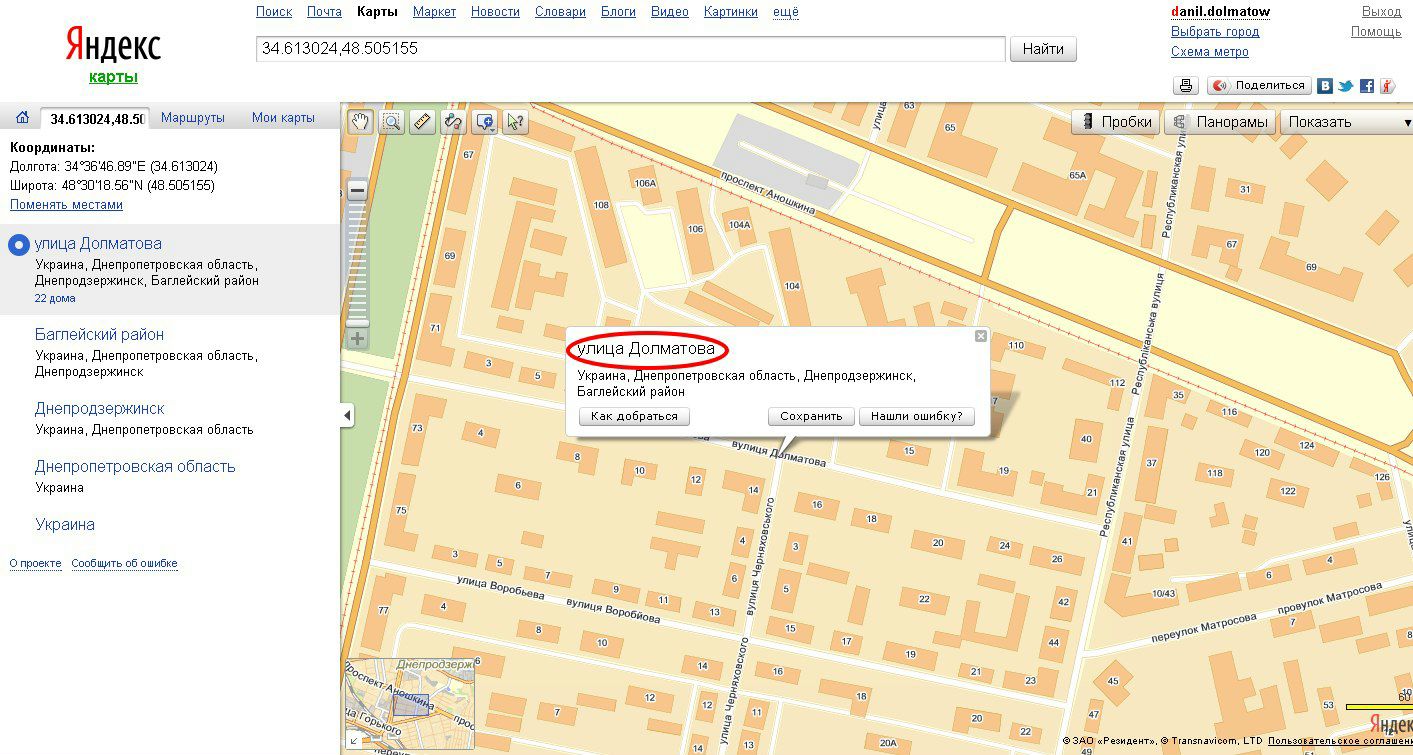Select the arrow question info tool

pyautogui.click(x=515, y=122)
